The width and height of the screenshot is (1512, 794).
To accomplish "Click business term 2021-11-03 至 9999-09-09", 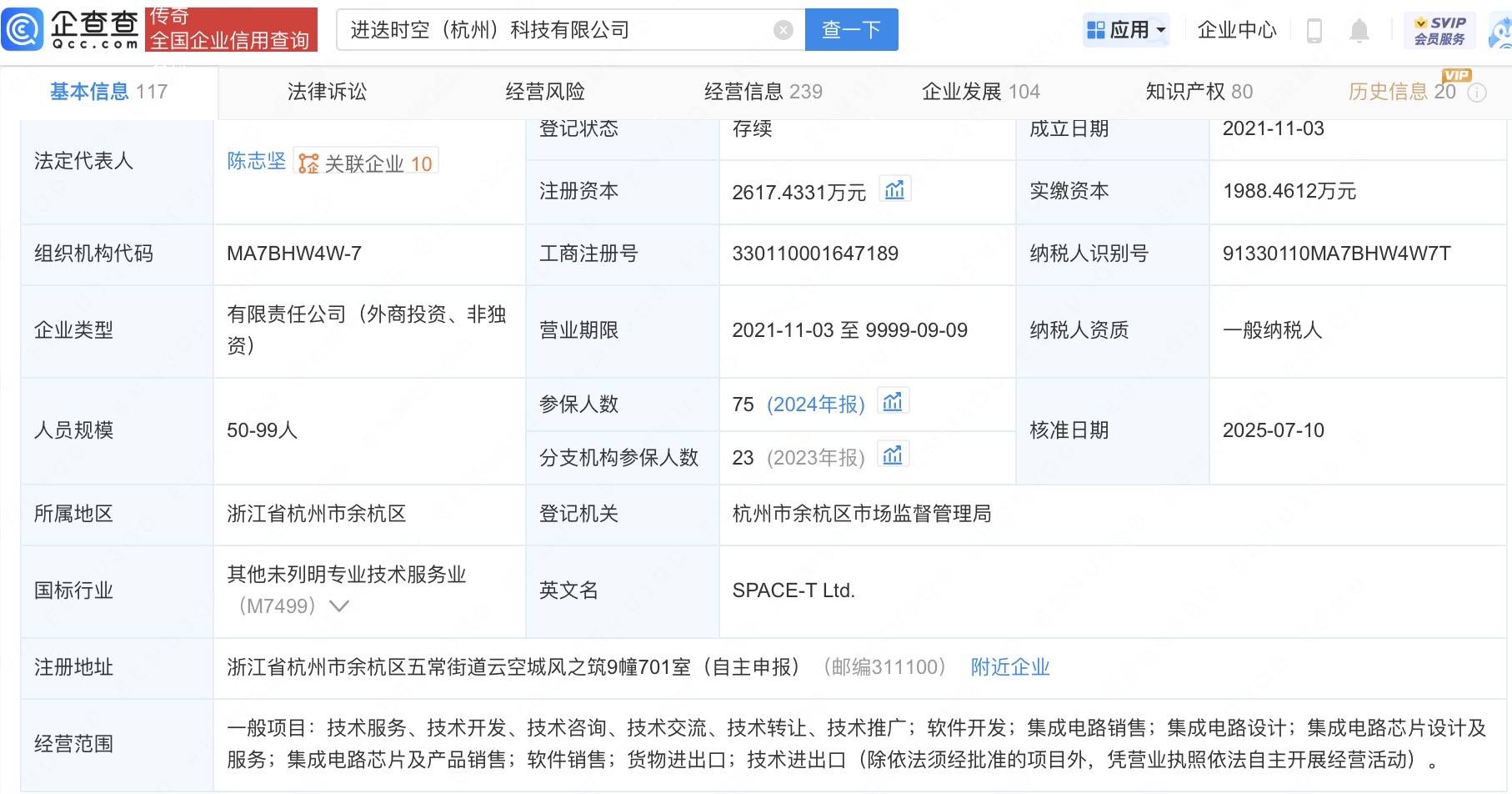I will (x=850, y=330).
